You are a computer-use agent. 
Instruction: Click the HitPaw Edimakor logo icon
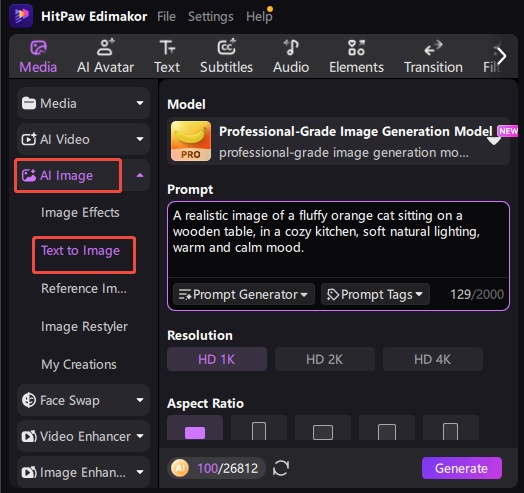tap(21, 16)
